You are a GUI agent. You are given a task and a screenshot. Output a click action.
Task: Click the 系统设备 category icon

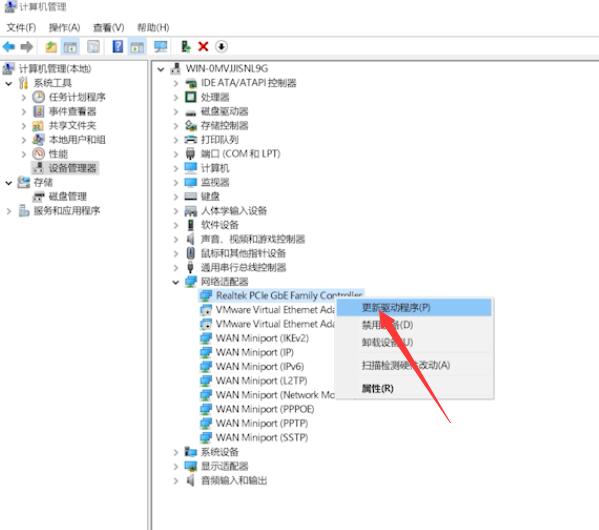tap(190, 452)
